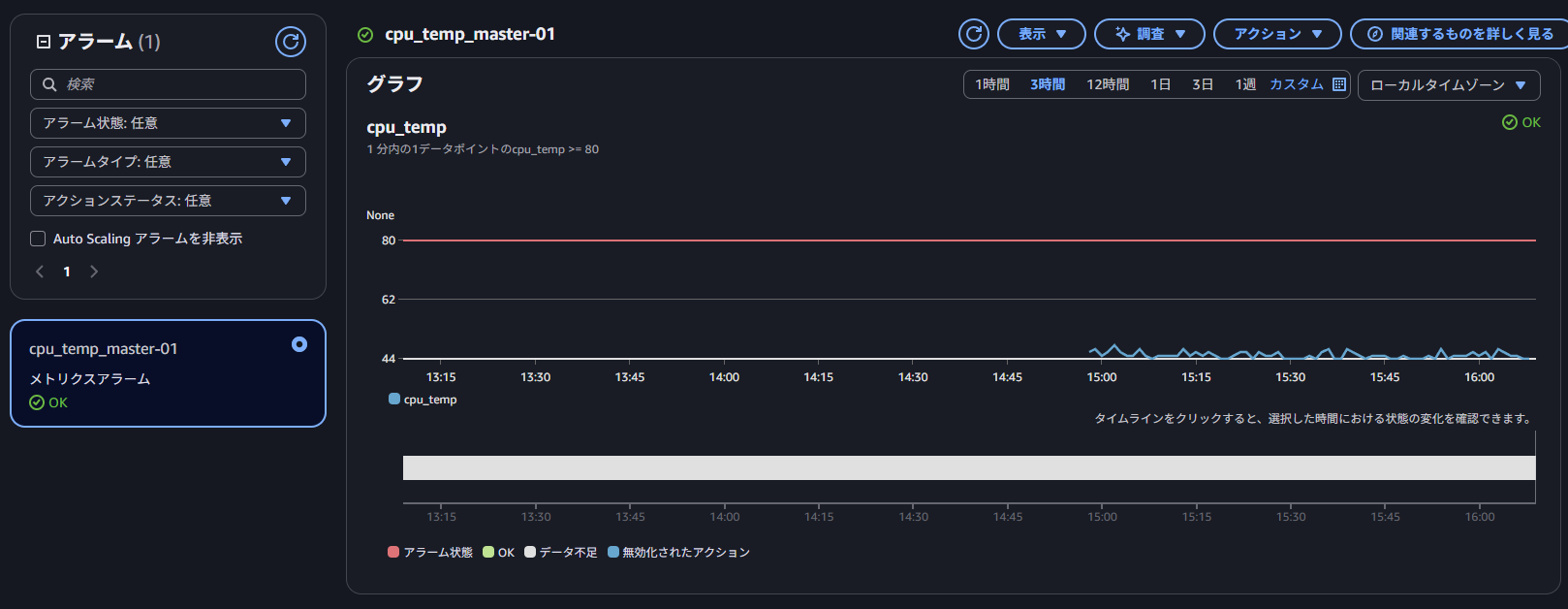Open the 調査 dropdown menu
This screenshot has height=609, width=1568.
pos(1149,34)
